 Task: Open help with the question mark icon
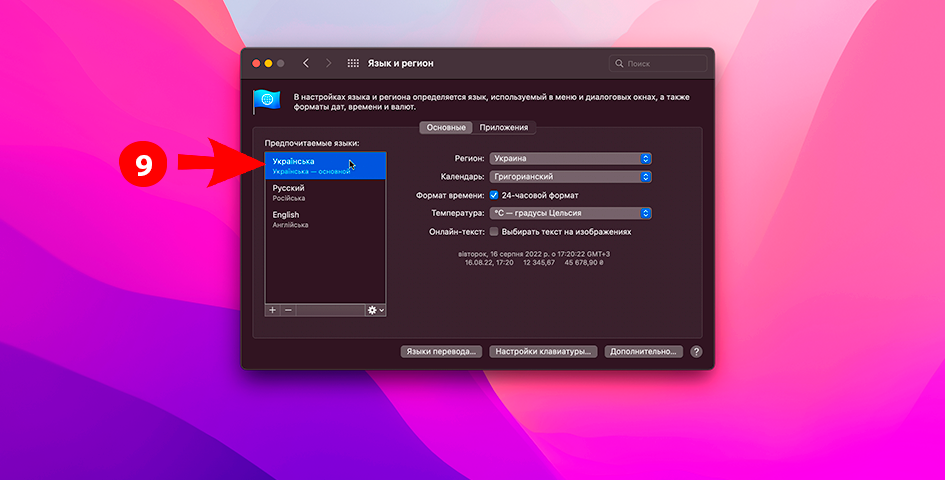[696, 352]
